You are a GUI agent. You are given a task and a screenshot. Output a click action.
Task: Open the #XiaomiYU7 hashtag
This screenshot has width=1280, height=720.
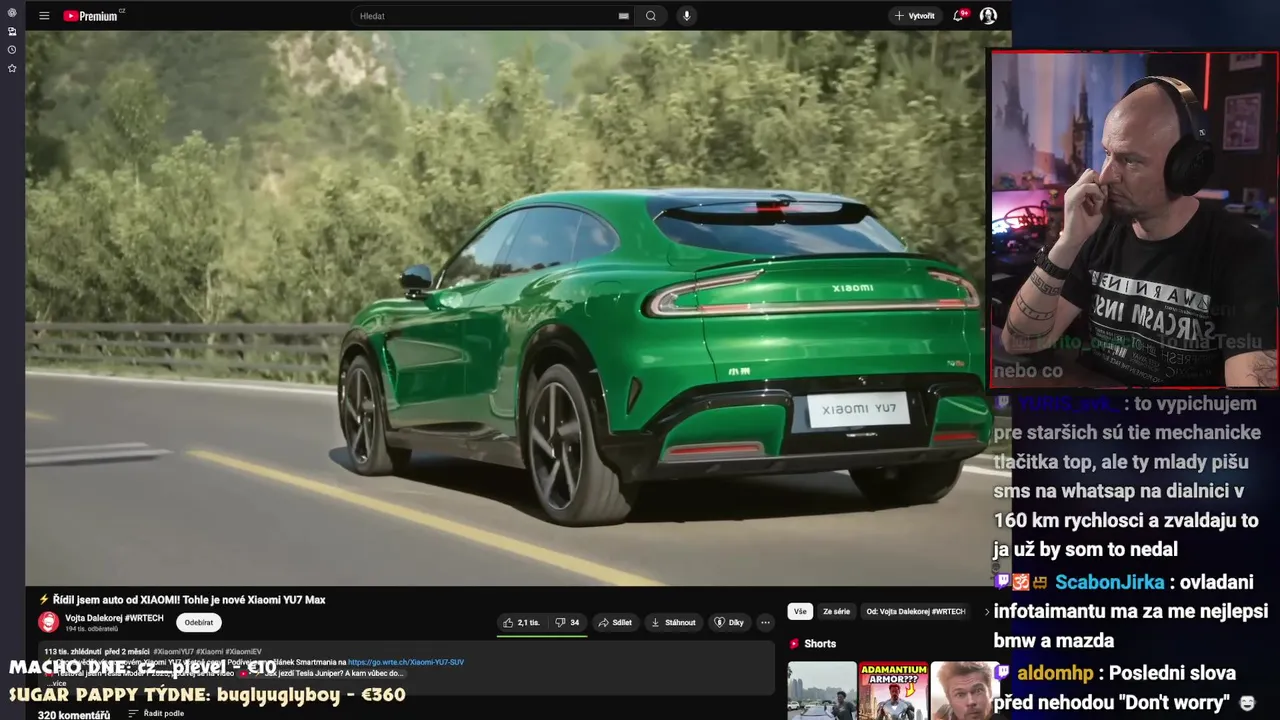pyautogui.click(x=173, y=651)
